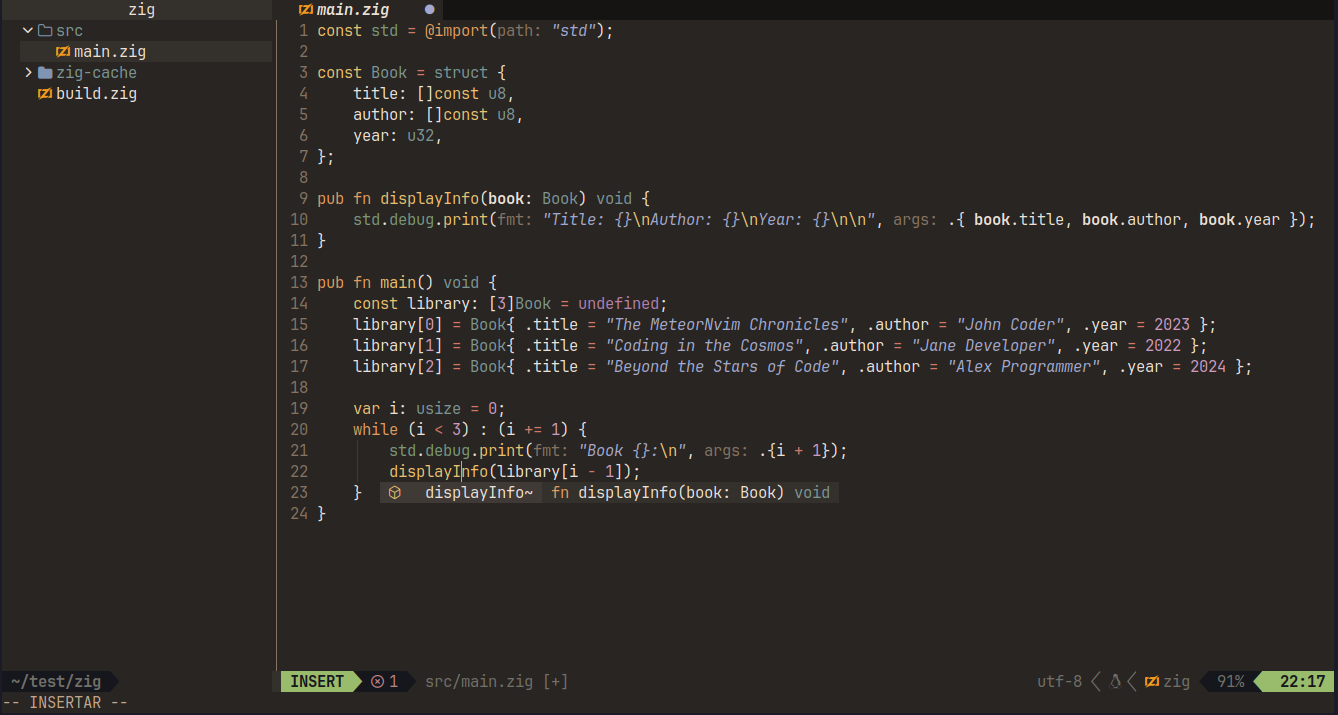Click displayInfo in the function definition line
Image resolution: width=1338 pixels, height=715 pixels.
[429, 199]
